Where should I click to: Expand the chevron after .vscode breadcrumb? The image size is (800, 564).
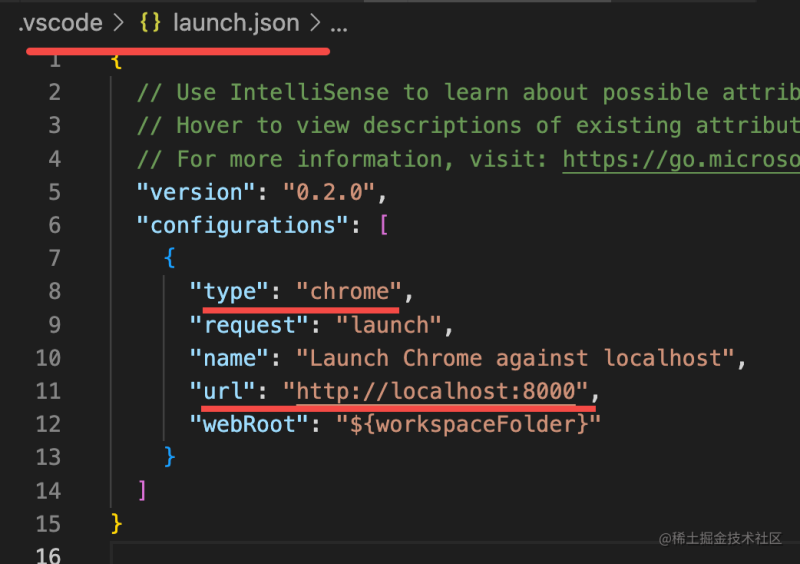point(120,23)
